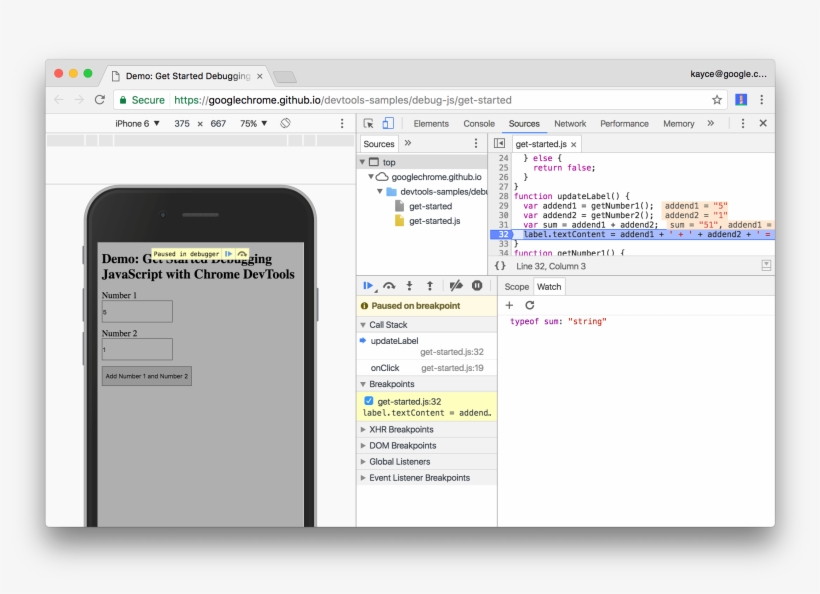
Task: Step out of the current function
Action: point(430,286)
